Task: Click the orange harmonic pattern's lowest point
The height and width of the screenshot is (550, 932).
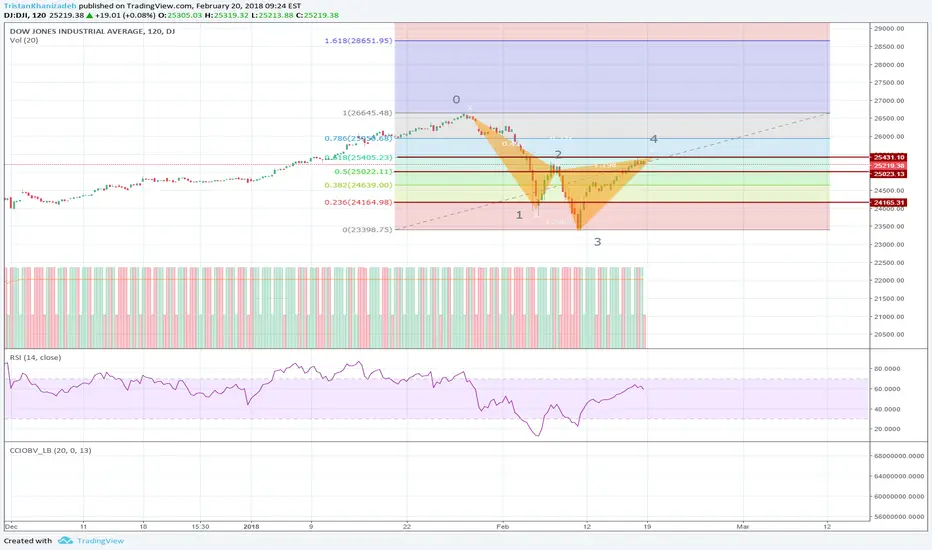Action: click(x=578, y=228)
